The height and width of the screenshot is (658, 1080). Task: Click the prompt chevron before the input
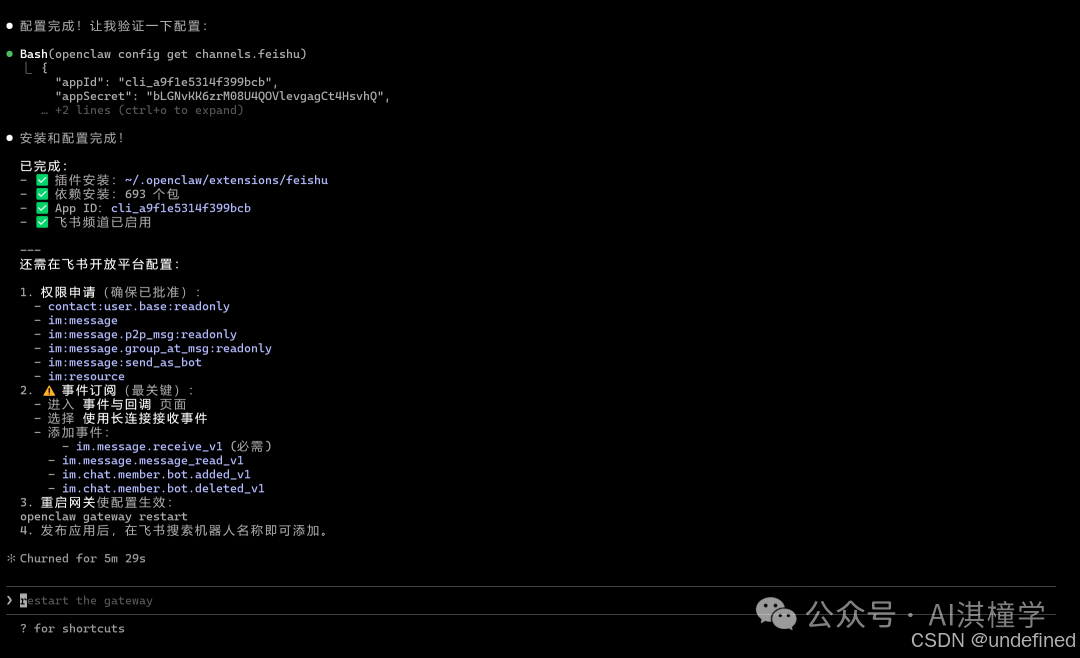pos(10,600)
